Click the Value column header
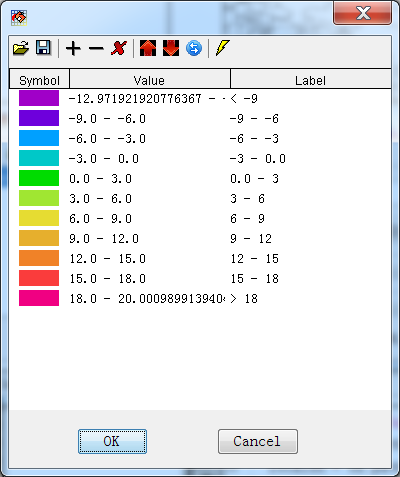This screenshot has width=400, height=477. [150, 79]
